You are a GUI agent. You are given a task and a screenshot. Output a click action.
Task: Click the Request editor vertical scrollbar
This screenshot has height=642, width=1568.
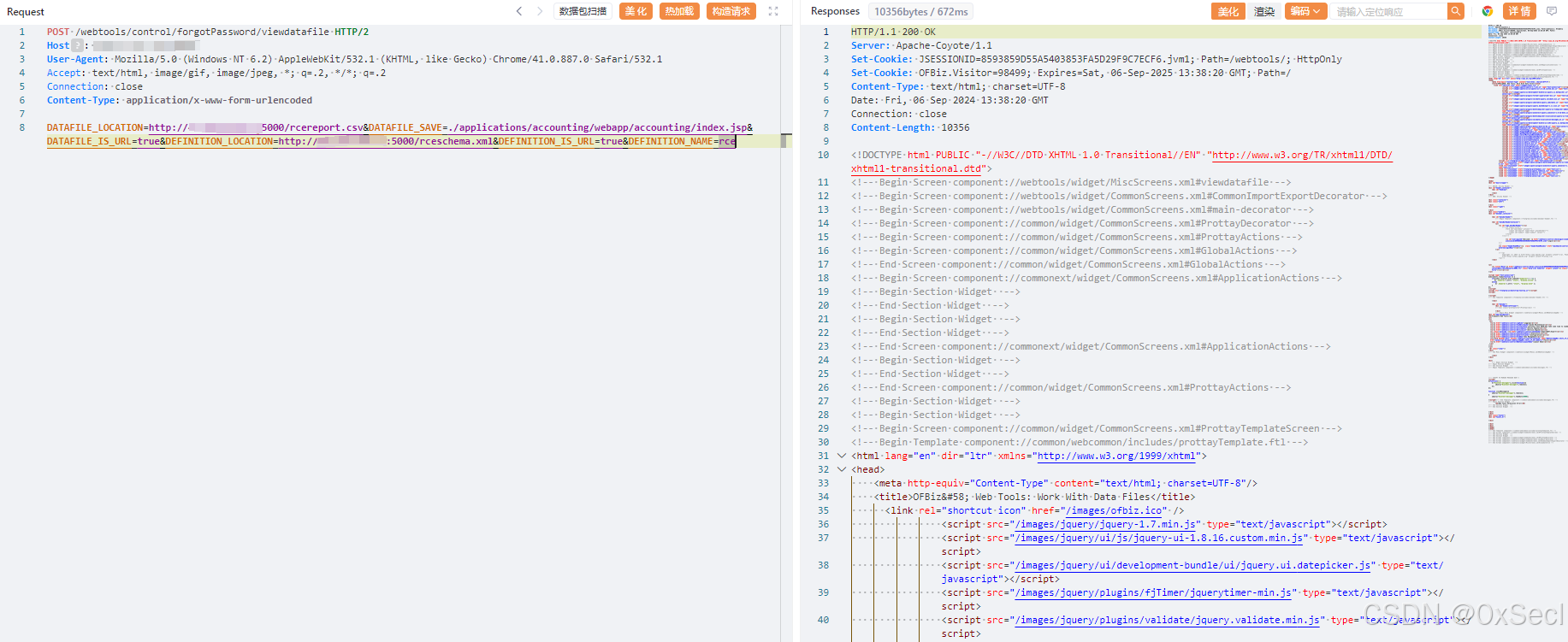785,333
